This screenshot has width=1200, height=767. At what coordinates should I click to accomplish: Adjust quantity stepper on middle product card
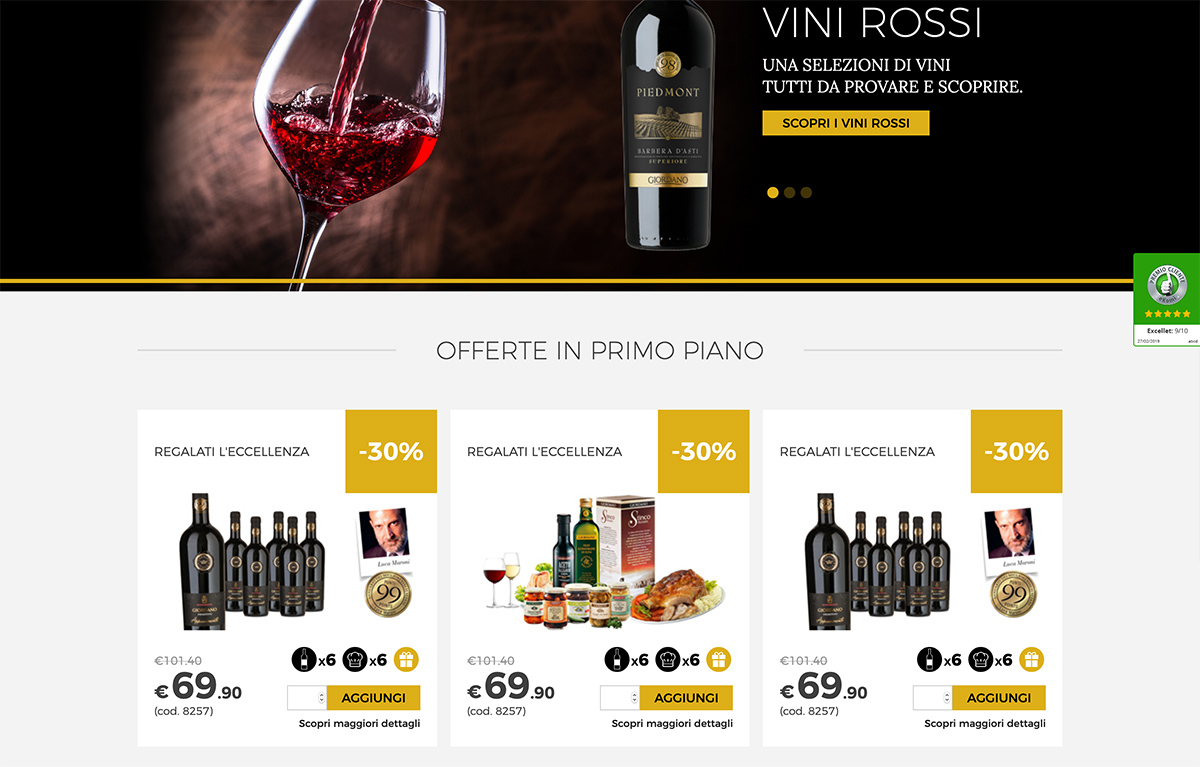620,698
